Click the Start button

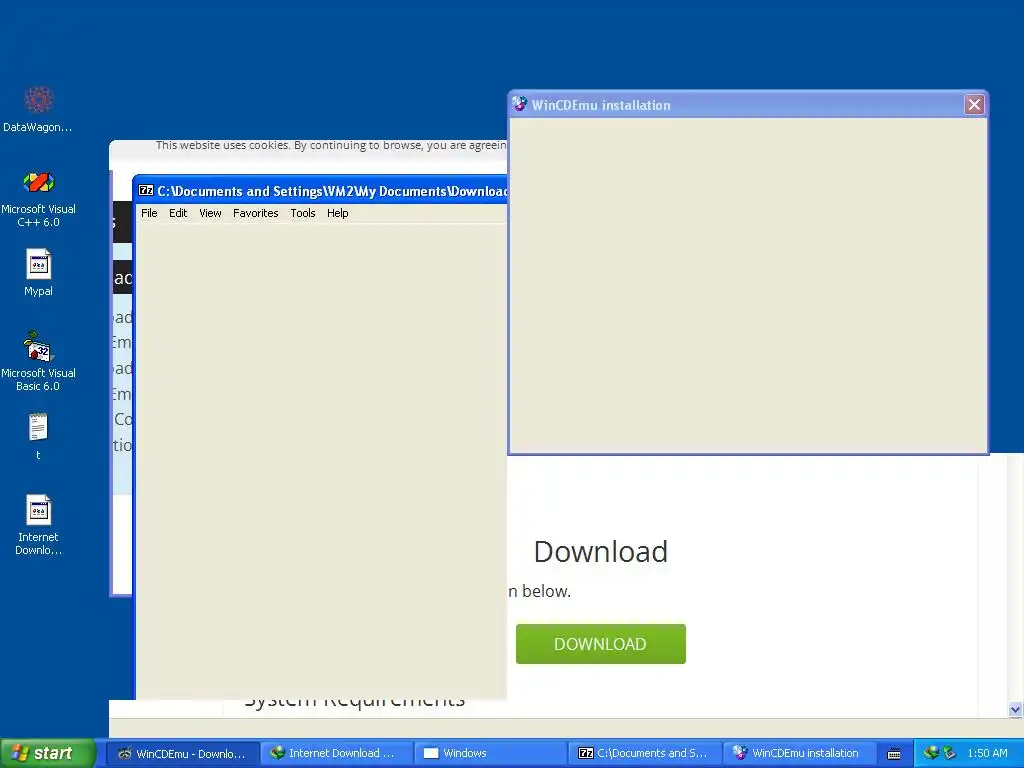coord(48,753)
